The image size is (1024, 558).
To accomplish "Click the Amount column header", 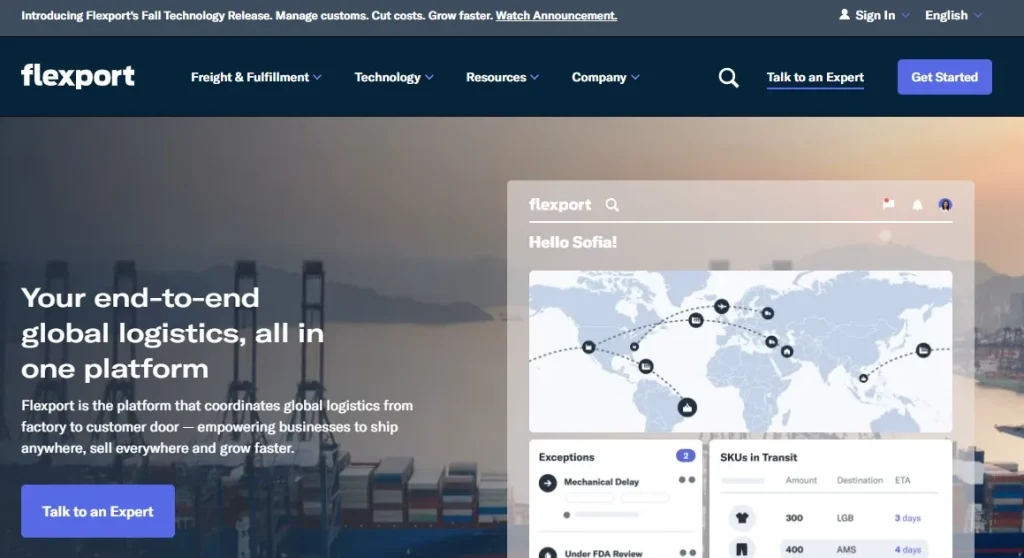I will click(x=801, y=480).
